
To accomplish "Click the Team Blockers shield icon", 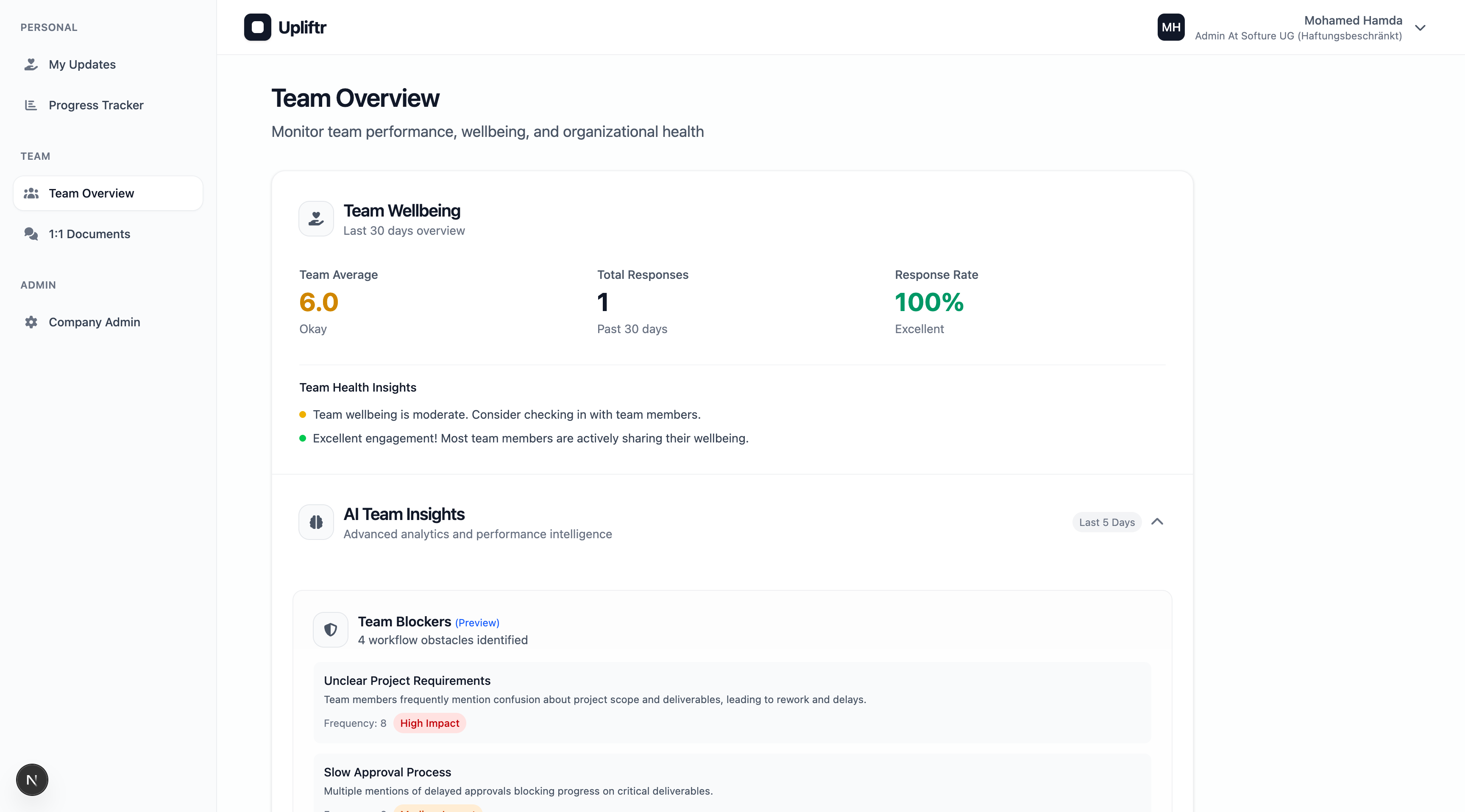I will (330, 629).
